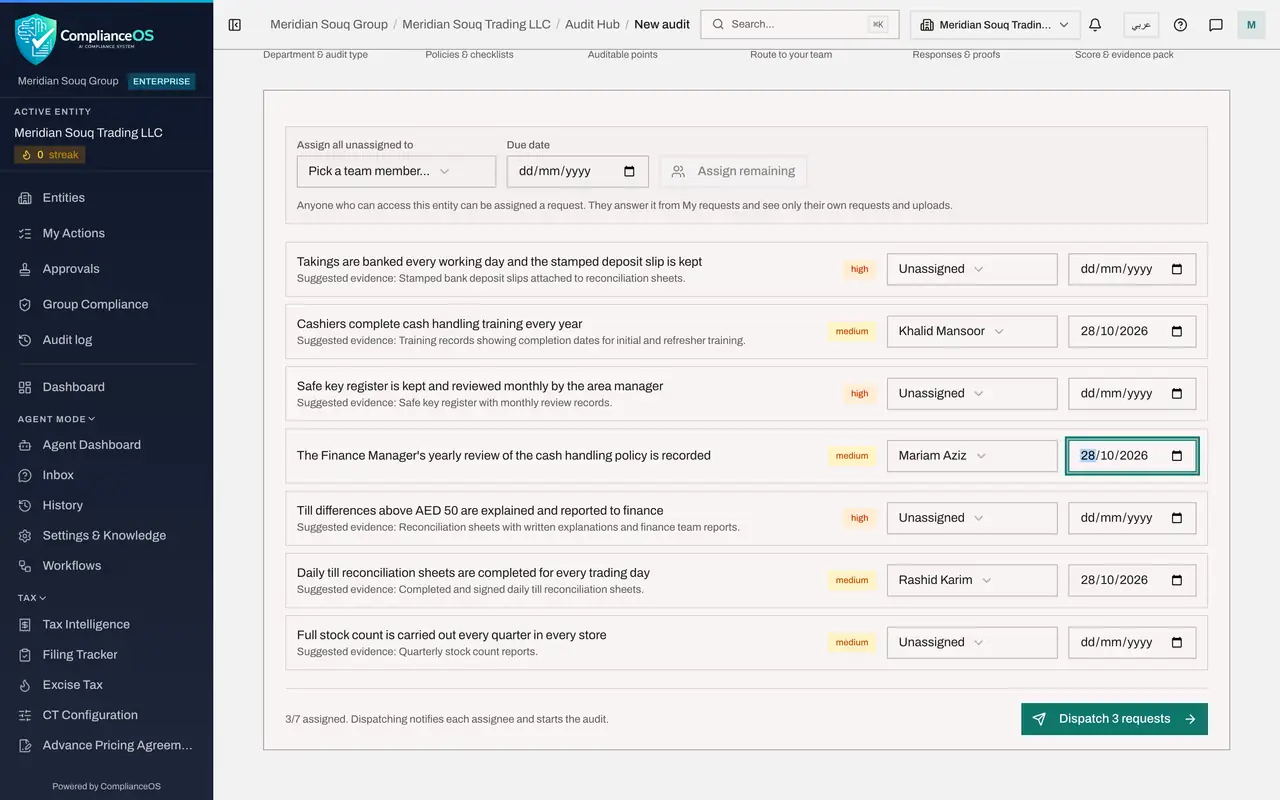The image size is (1280, 800).
Task: Open assignee dropdown for Full stock count row
Action: tap(972, 642)
